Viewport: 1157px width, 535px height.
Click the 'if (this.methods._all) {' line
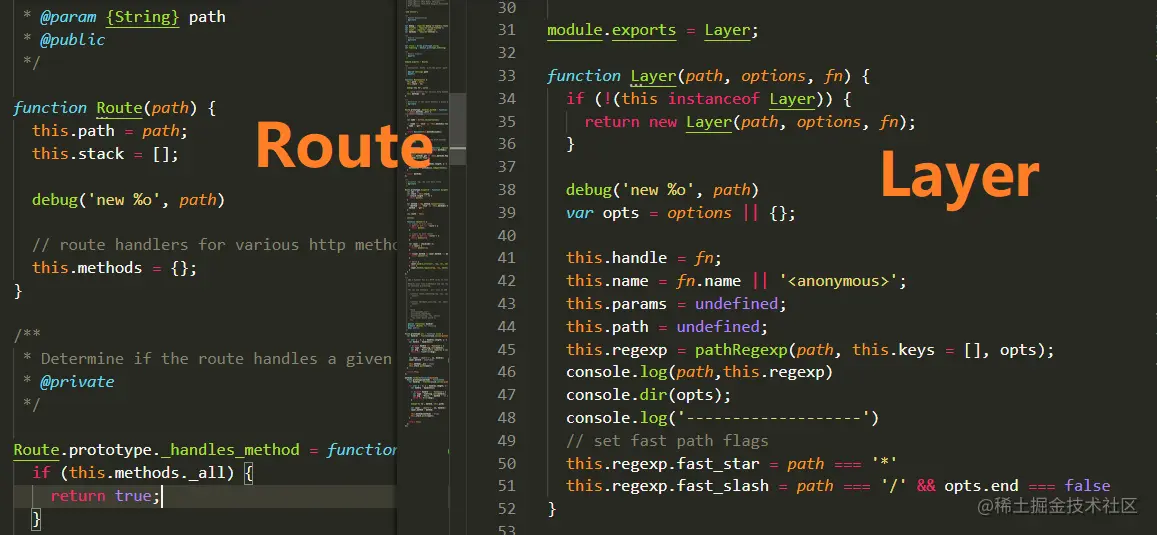click(x=142, y=472)
